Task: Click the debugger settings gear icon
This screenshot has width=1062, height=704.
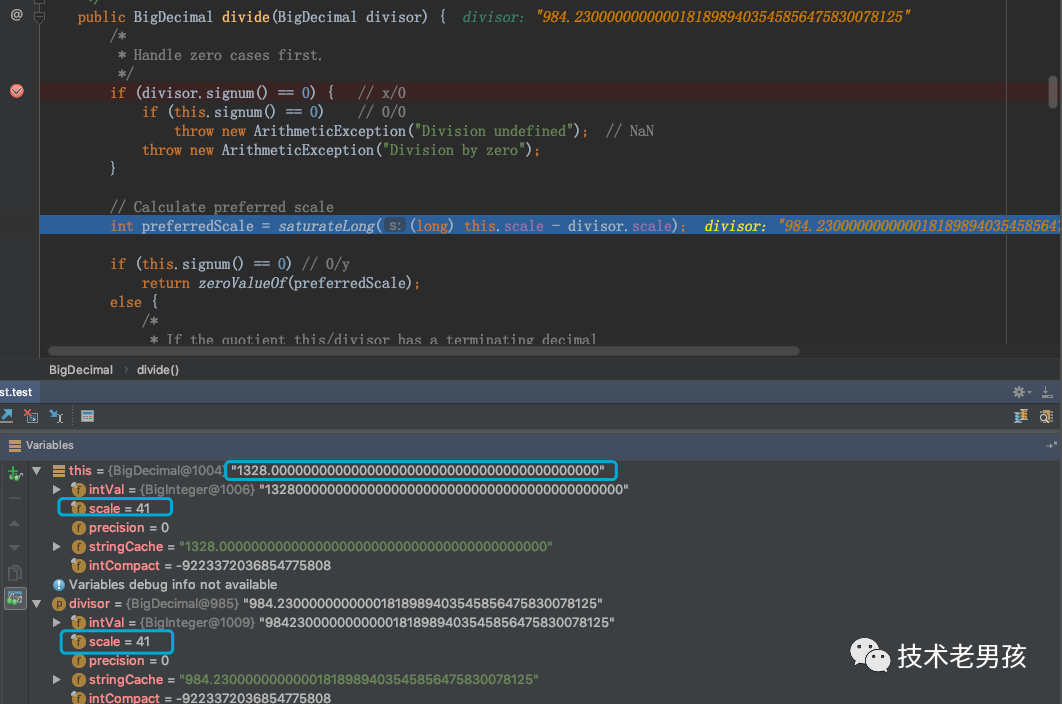Action: 1019,392
